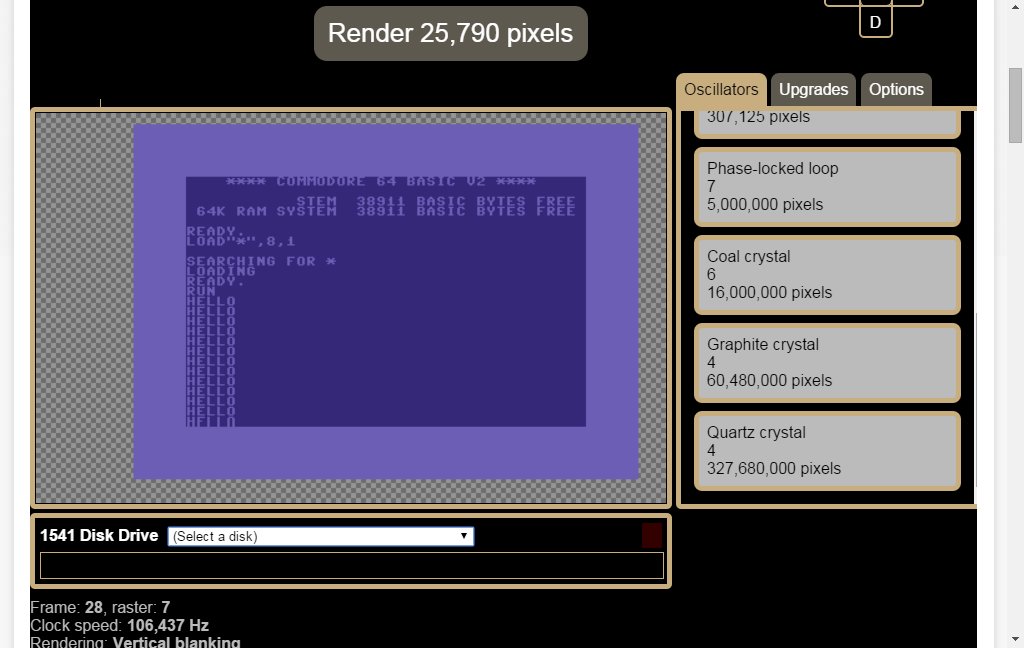
Task: Click the Commodore 64 emulator screen
Action: [x=351, y=308]
